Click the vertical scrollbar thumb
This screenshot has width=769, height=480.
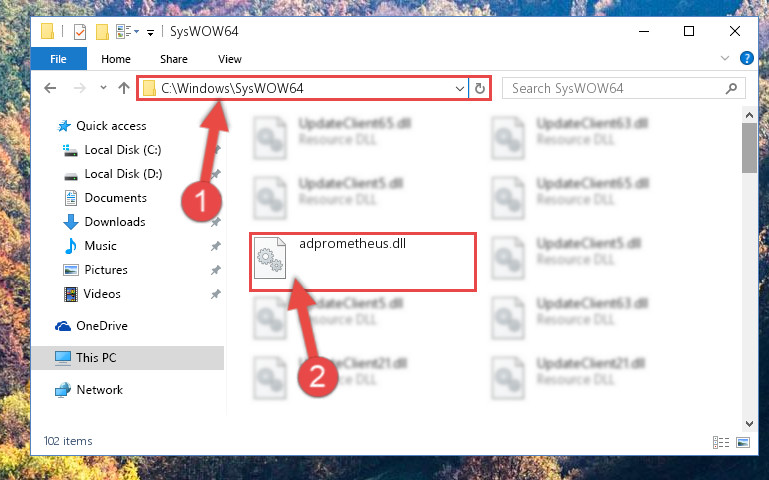pyautogui.click(x=749, y=148)
